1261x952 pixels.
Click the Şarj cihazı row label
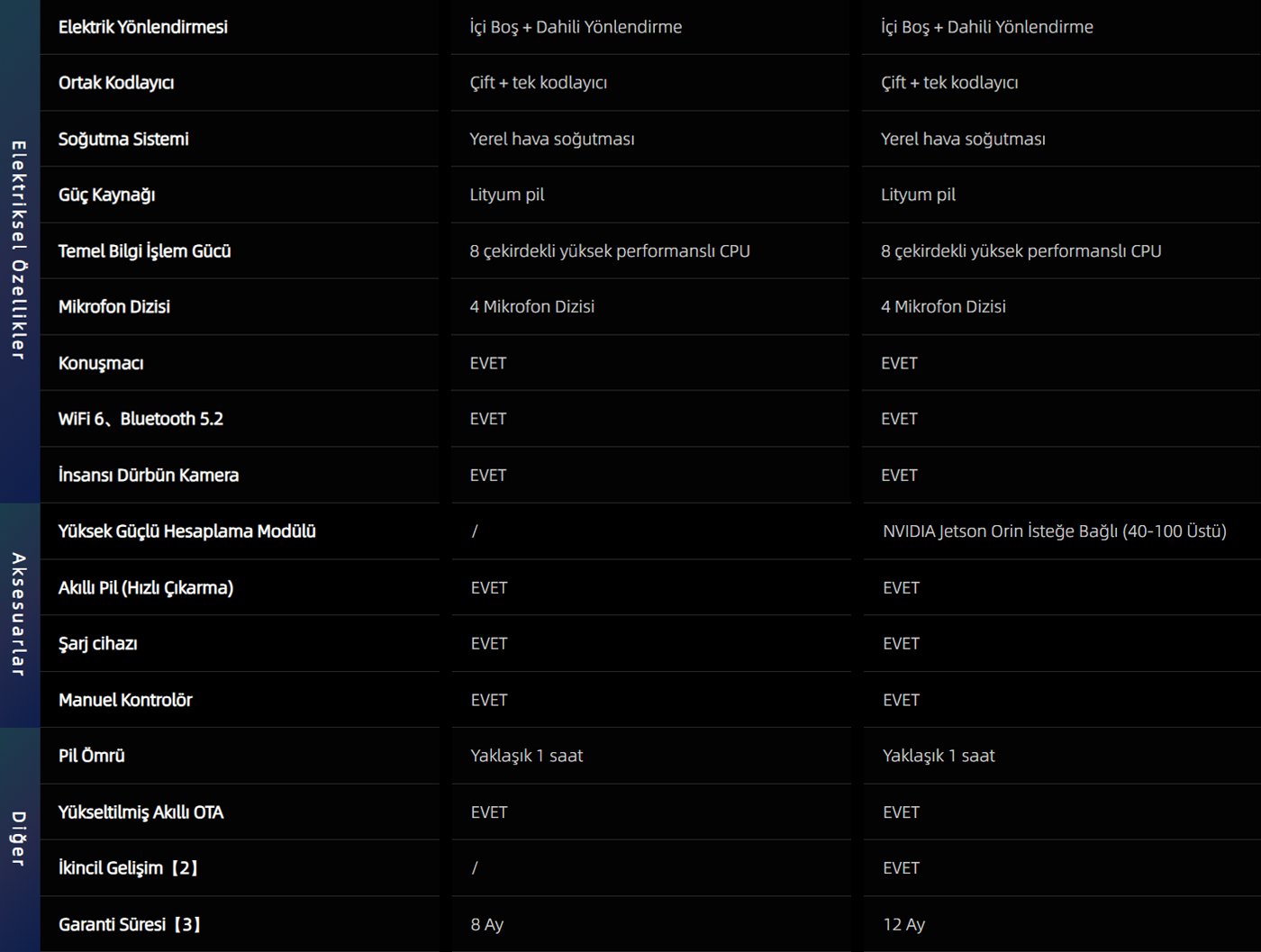[x=98, y=644]
